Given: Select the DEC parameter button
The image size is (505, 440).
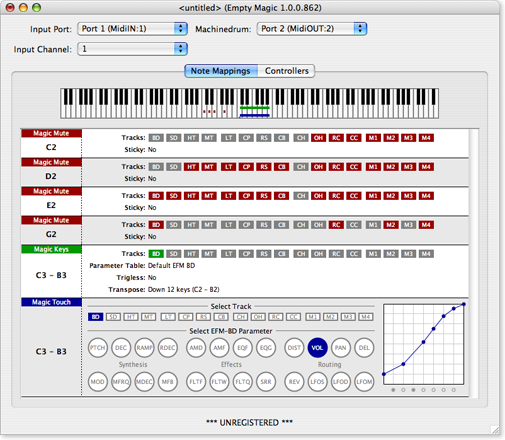Looking at the screenshot, I should tap(121, 348).
